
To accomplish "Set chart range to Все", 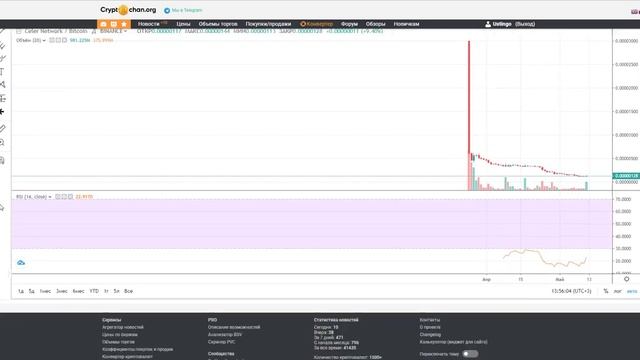I will click(128, 291).
